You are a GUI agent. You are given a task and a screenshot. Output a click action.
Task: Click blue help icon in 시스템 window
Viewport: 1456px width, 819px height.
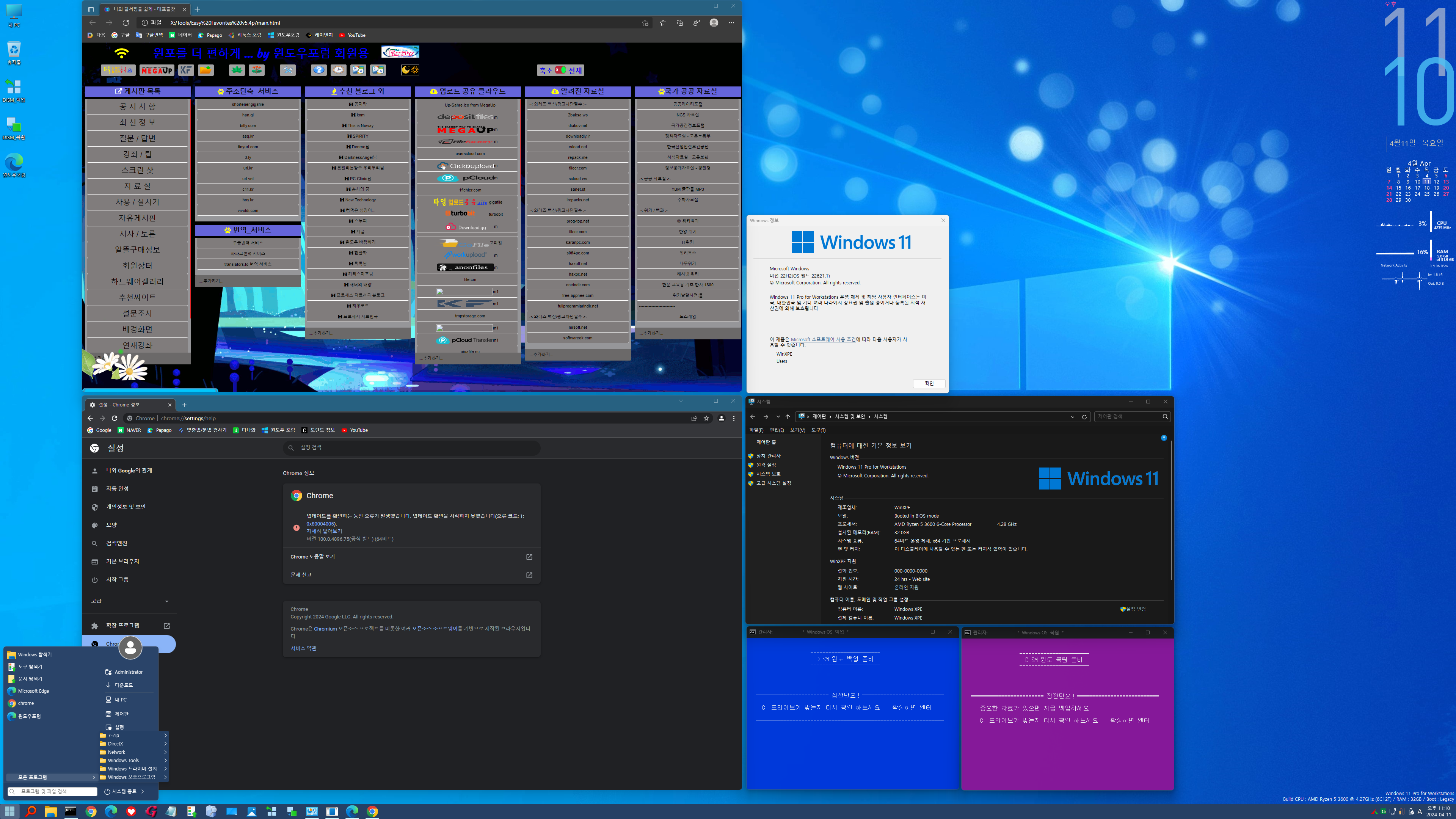pyautogui.click(x=1164, y=438)
